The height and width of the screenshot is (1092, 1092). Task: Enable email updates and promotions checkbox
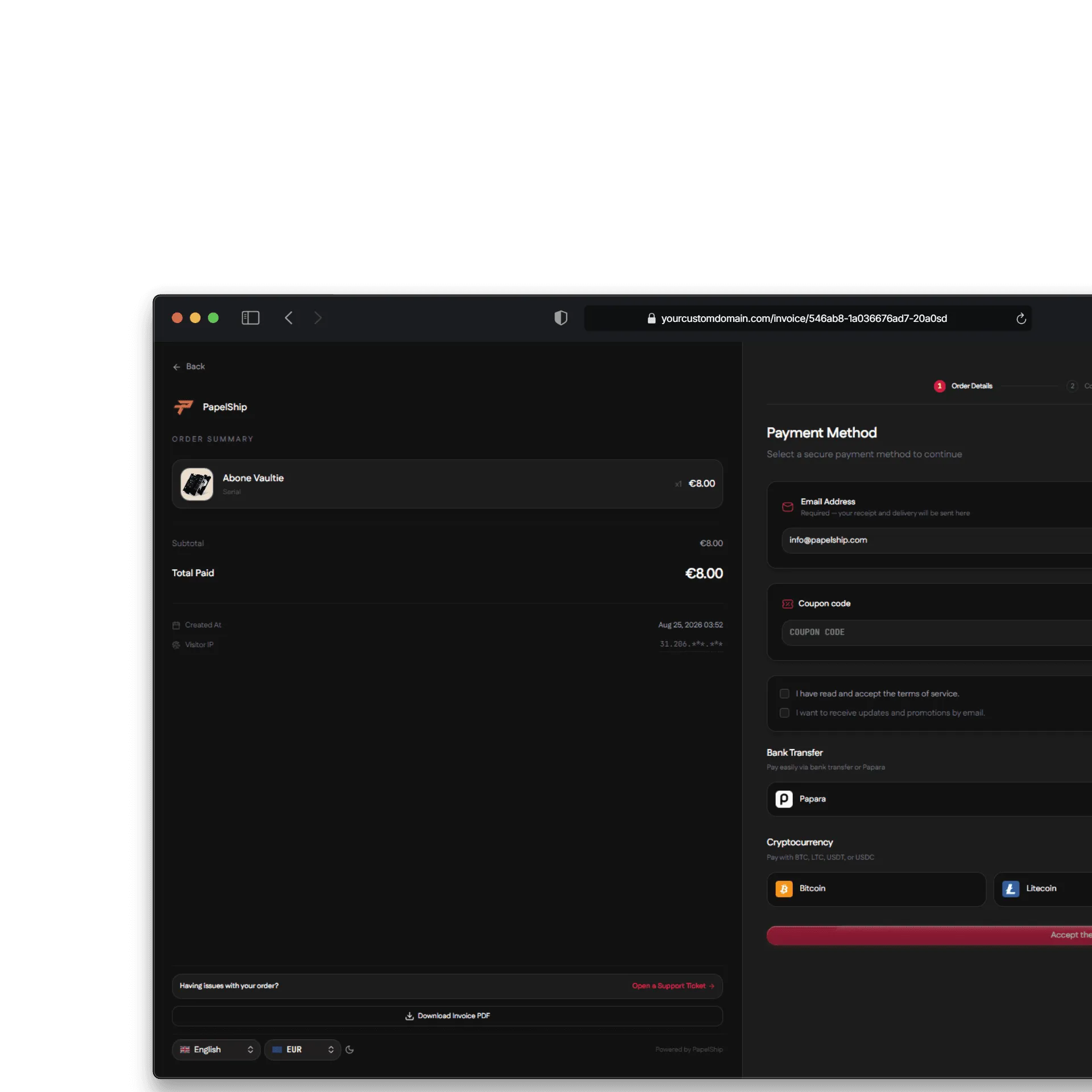[784, 713]
